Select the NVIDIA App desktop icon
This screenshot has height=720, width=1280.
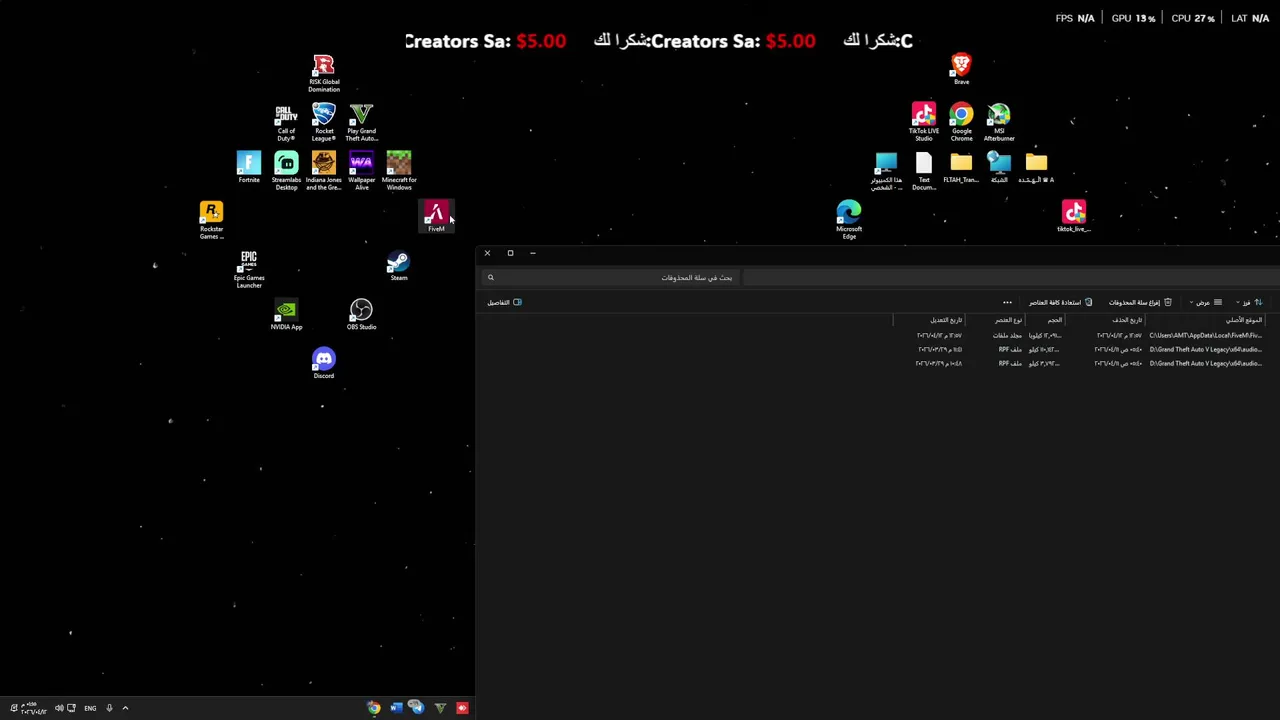pos(286,315)
